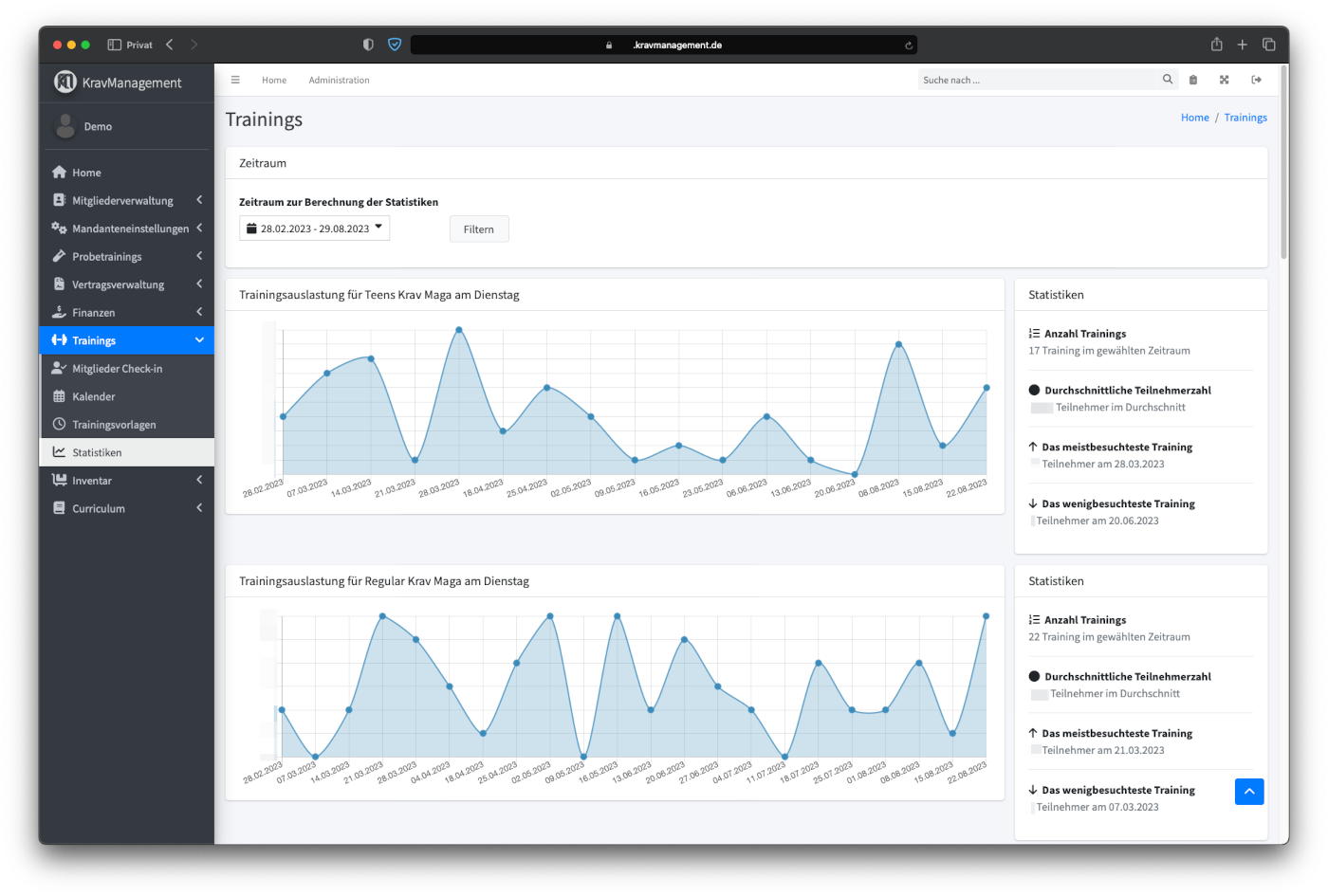
Task: Click 'Trainingsauslastung für Teens Krav Maga am Dienstag' heading
Action: (379, 295)
